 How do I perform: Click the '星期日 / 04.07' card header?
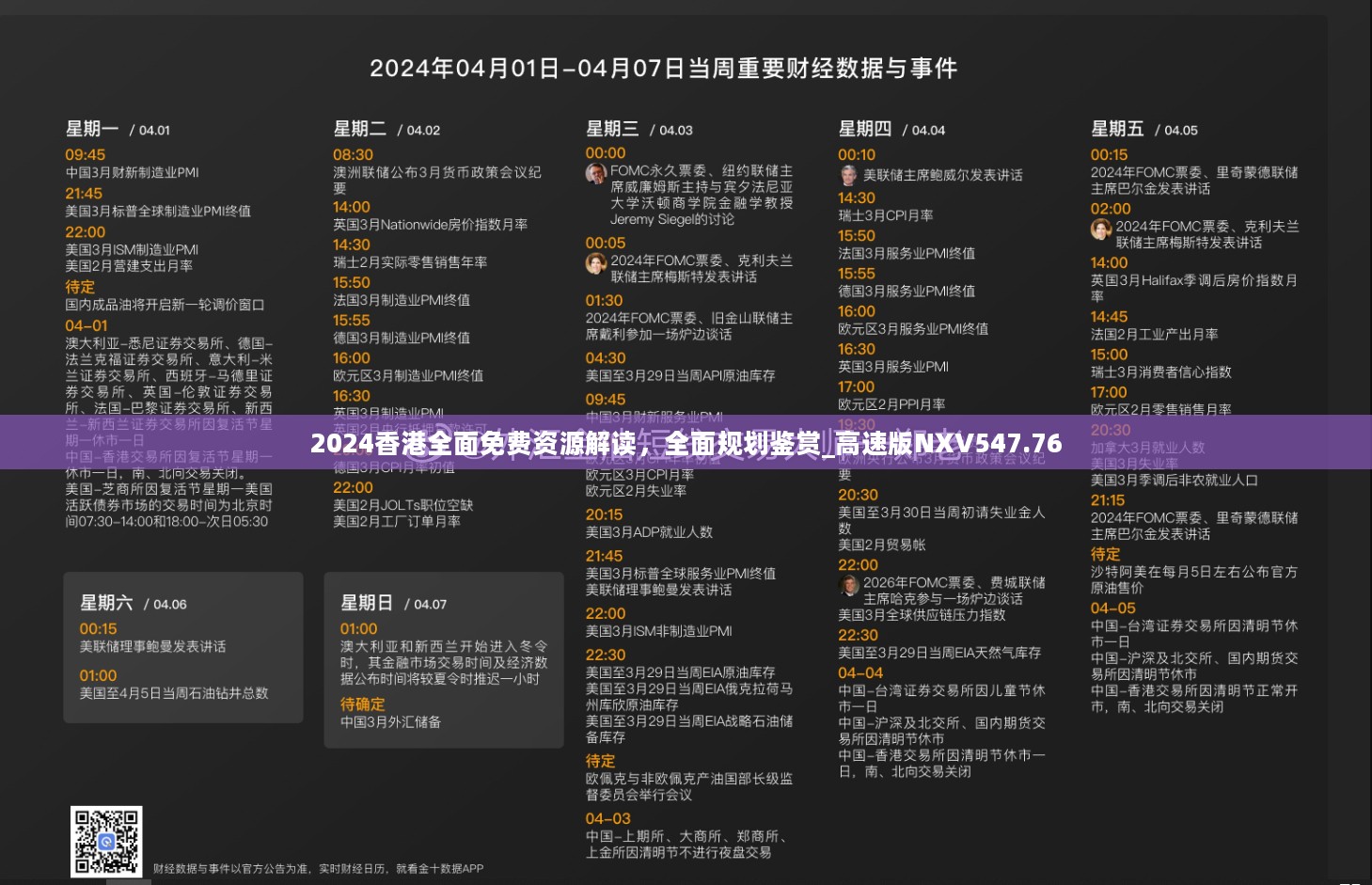393,604
